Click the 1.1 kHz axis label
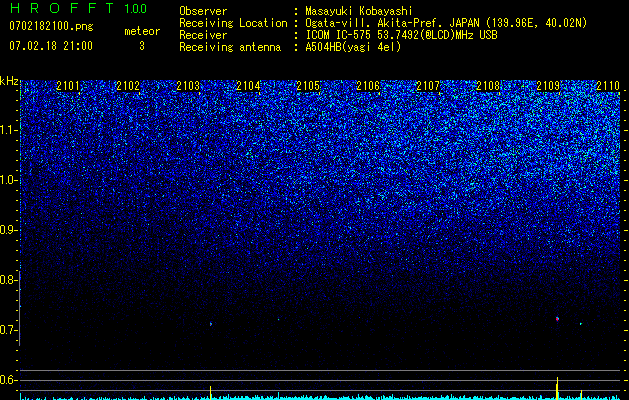This screenshot has width=629, height=400. coord(8,130)
